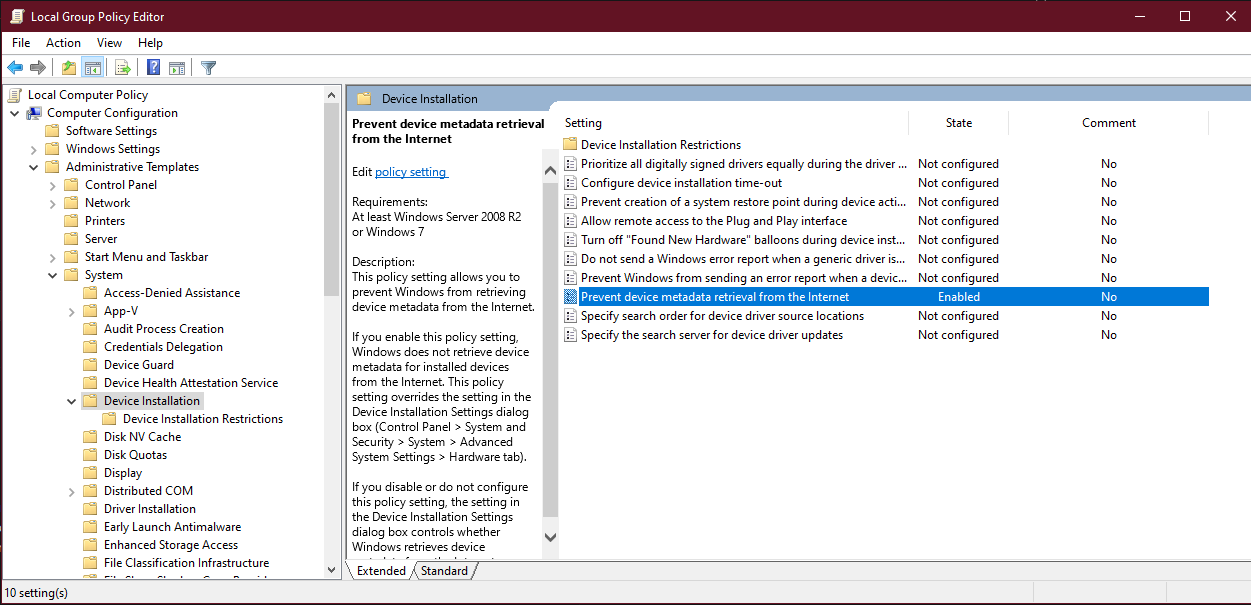Click the description pane scroll up arrow
This screenshot has height=605, width=1251.
550,171
